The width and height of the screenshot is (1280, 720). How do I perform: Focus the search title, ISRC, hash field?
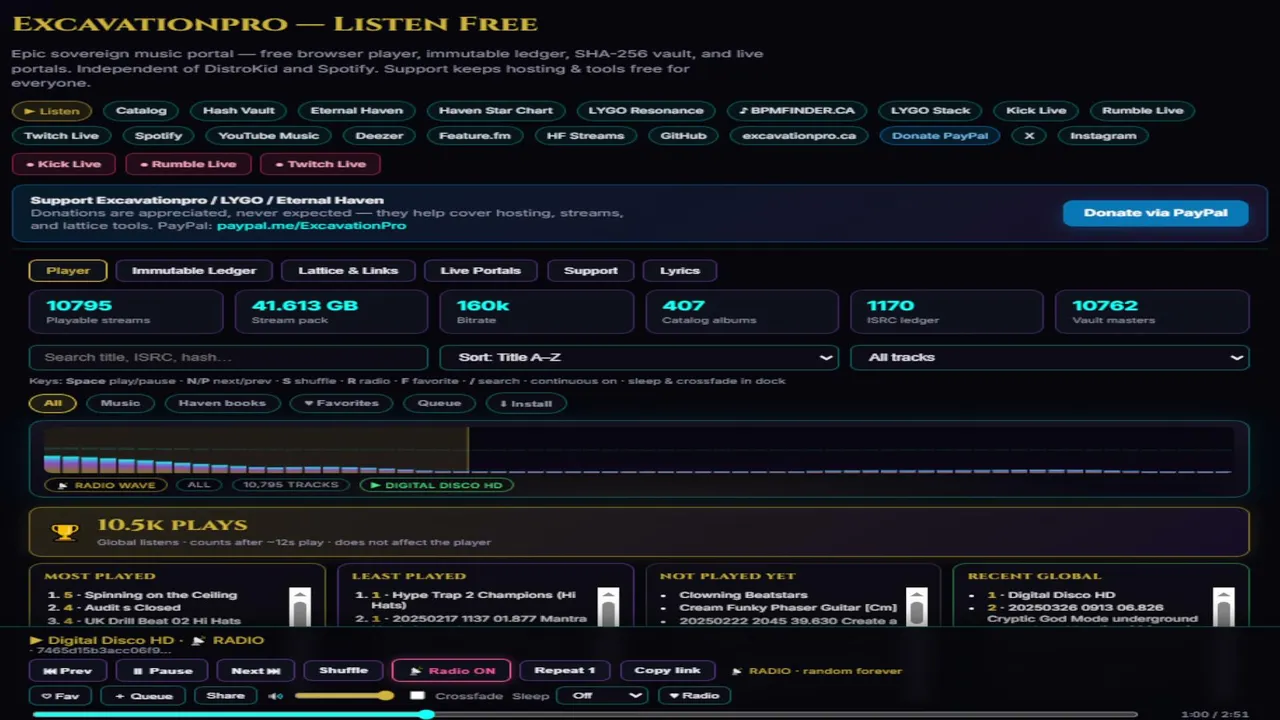click(229, 358)
